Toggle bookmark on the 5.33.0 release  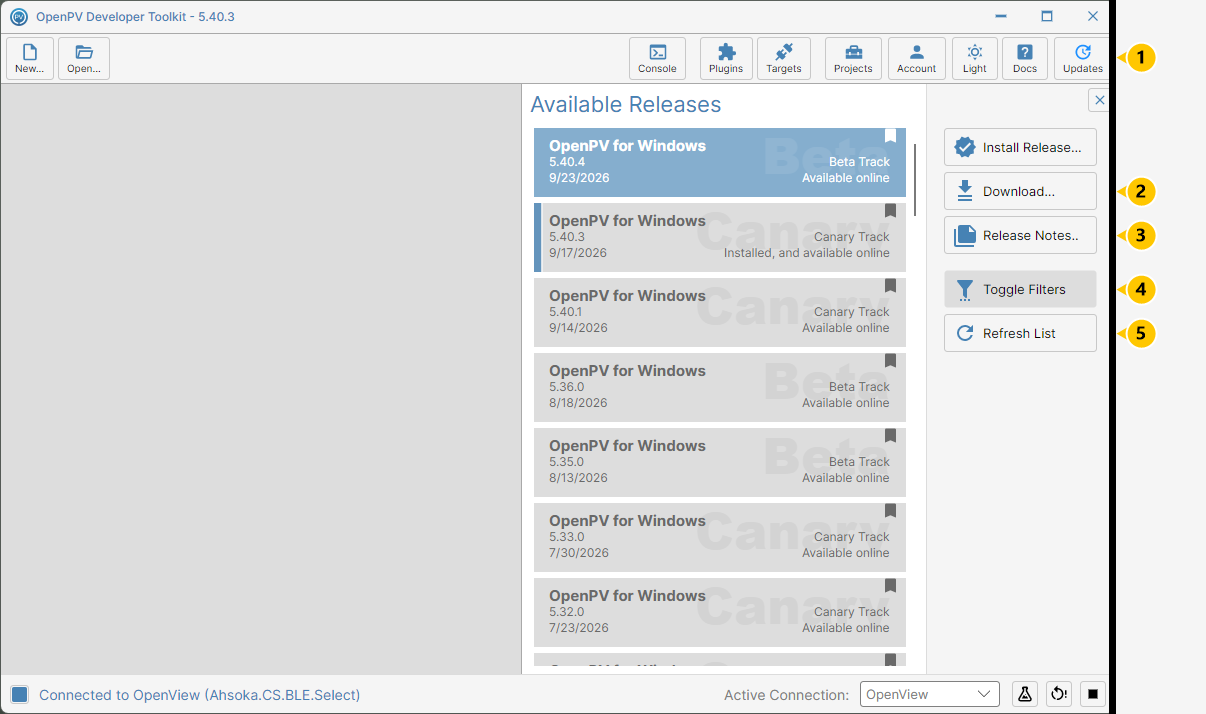pos(890,511)
